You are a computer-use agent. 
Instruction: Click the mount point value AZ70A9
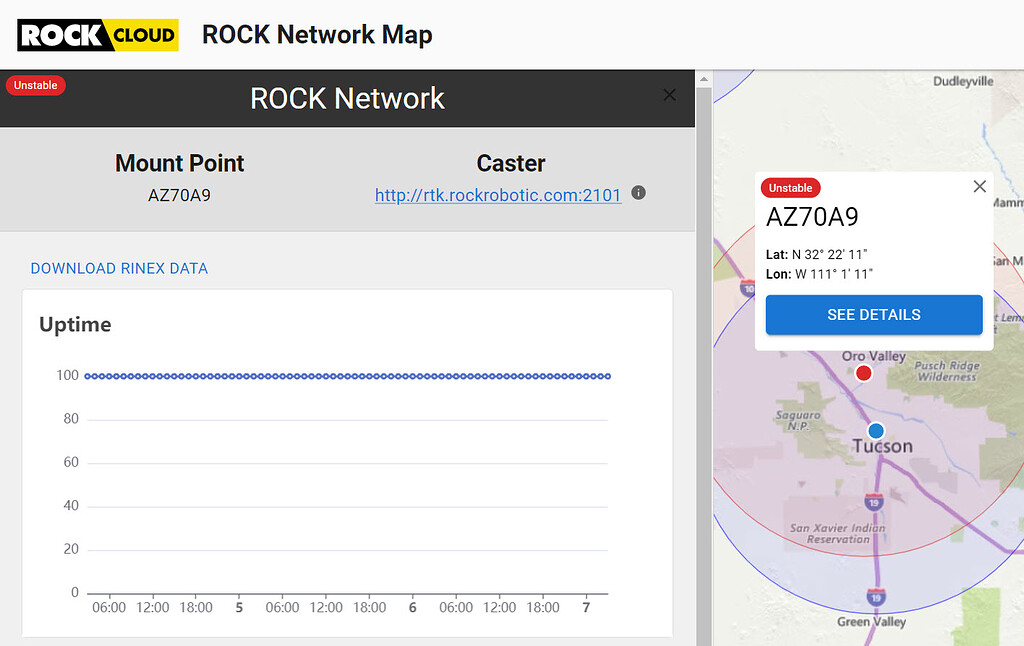coord(180,195)
